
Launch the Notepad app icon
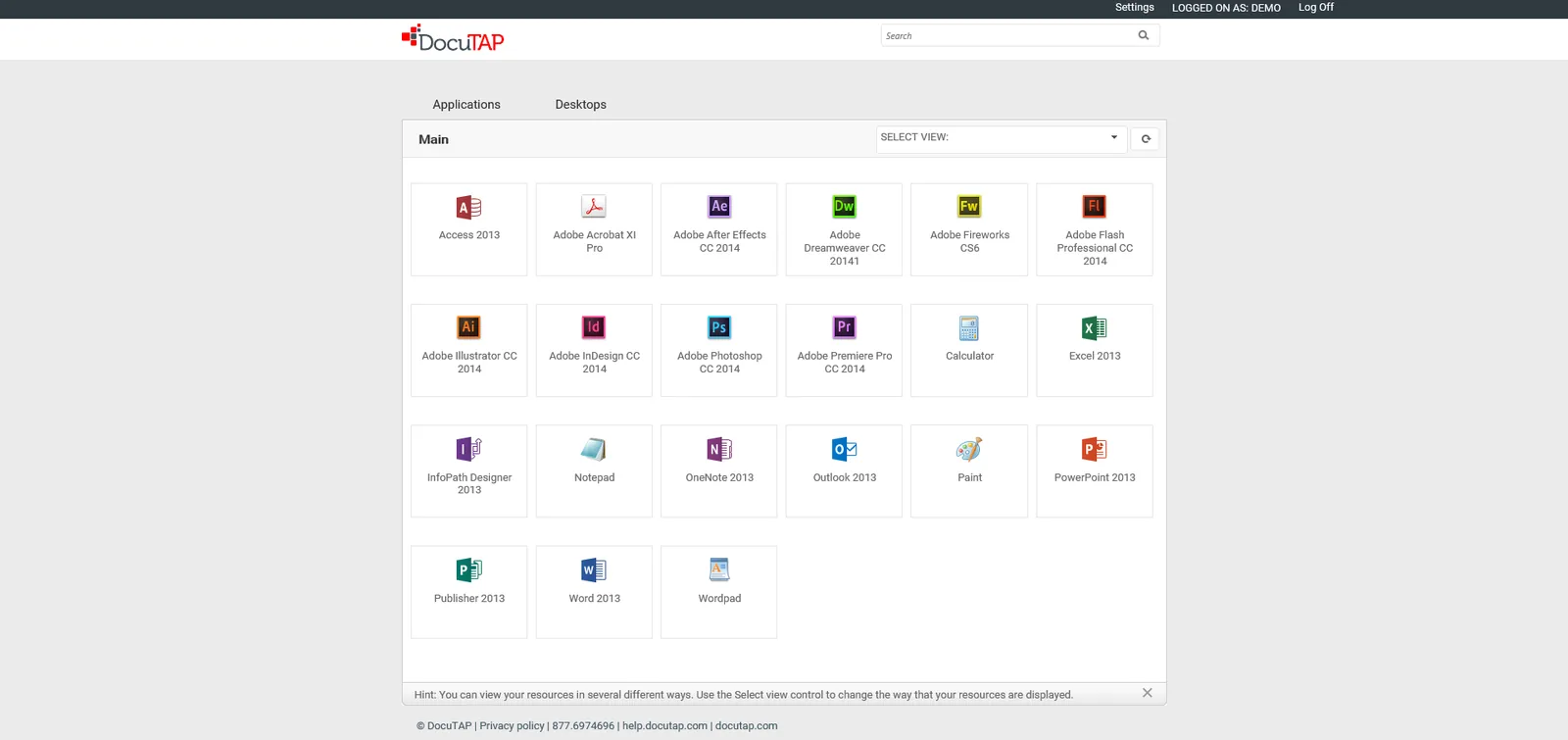[594, 449]
